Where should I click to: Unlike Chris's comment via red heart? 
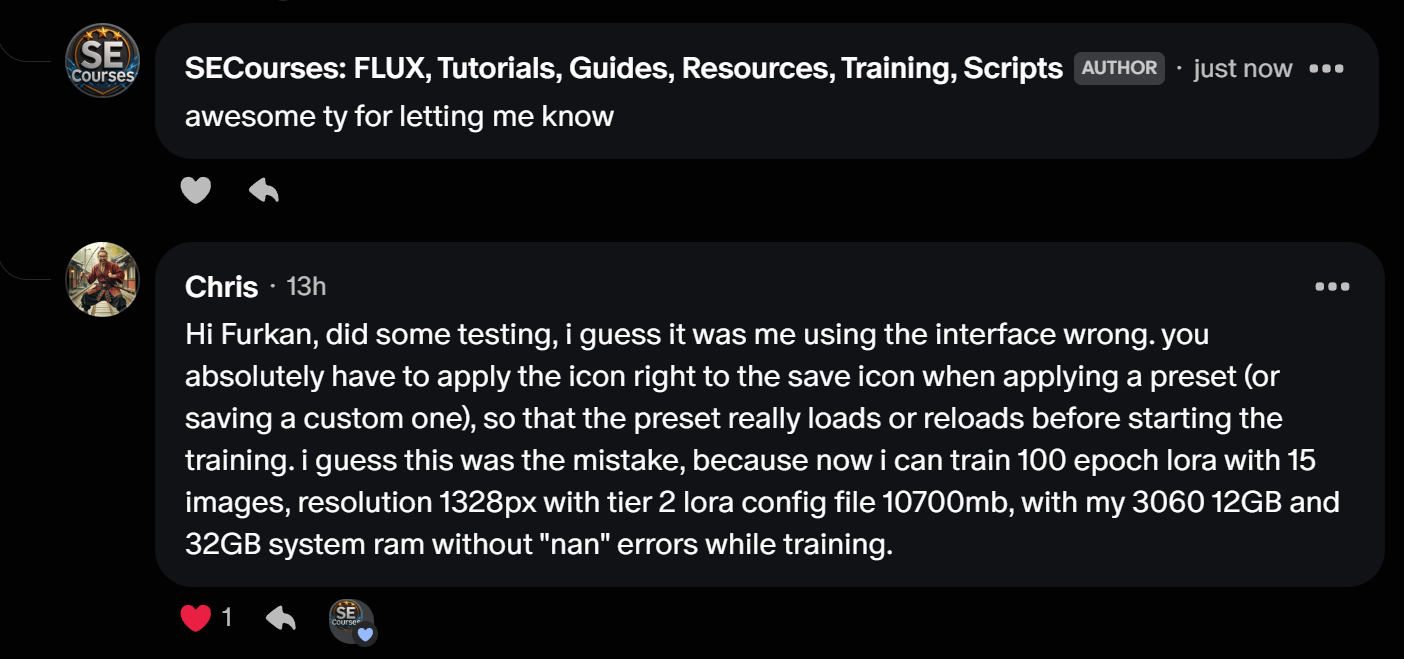[x=195, y=618]
